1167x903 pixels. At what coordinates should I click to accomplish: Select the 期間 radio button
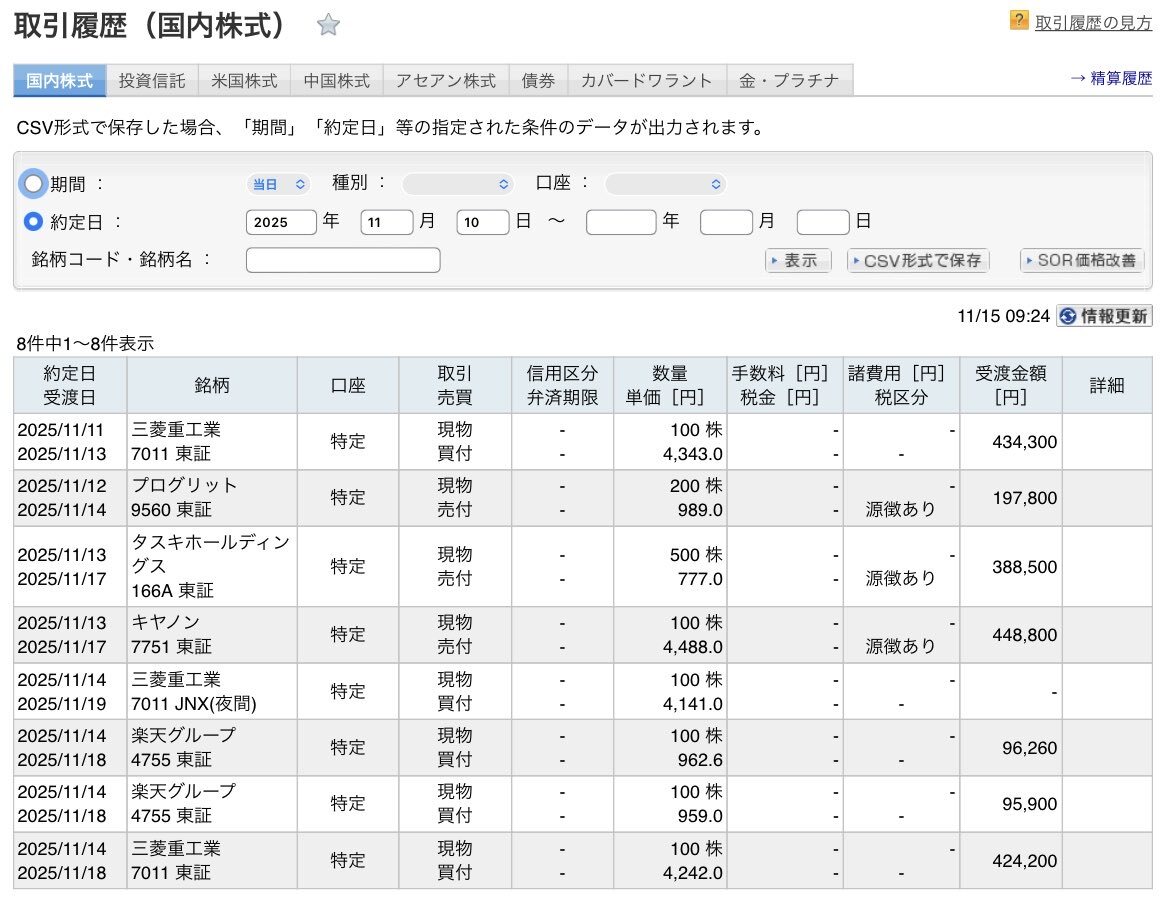pyautogui.click(x=34, y=184)
